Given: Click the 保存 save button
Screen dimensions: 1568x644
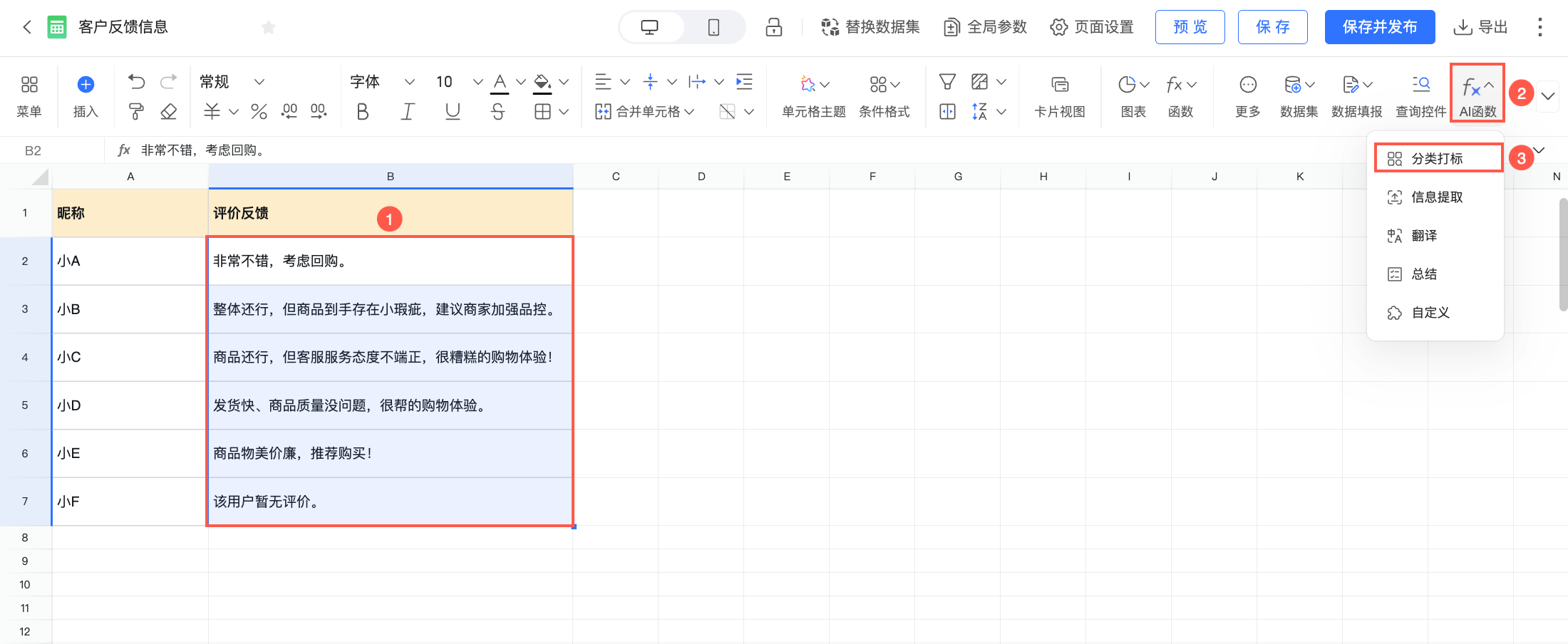Looking at the screenshot, I should pos(1273,27).
